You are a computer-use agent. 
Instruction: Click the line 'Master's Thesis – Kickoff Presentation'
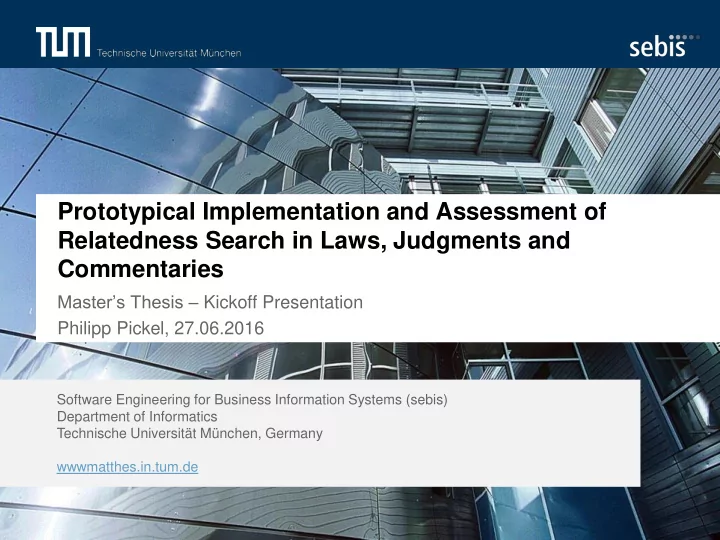210,302
